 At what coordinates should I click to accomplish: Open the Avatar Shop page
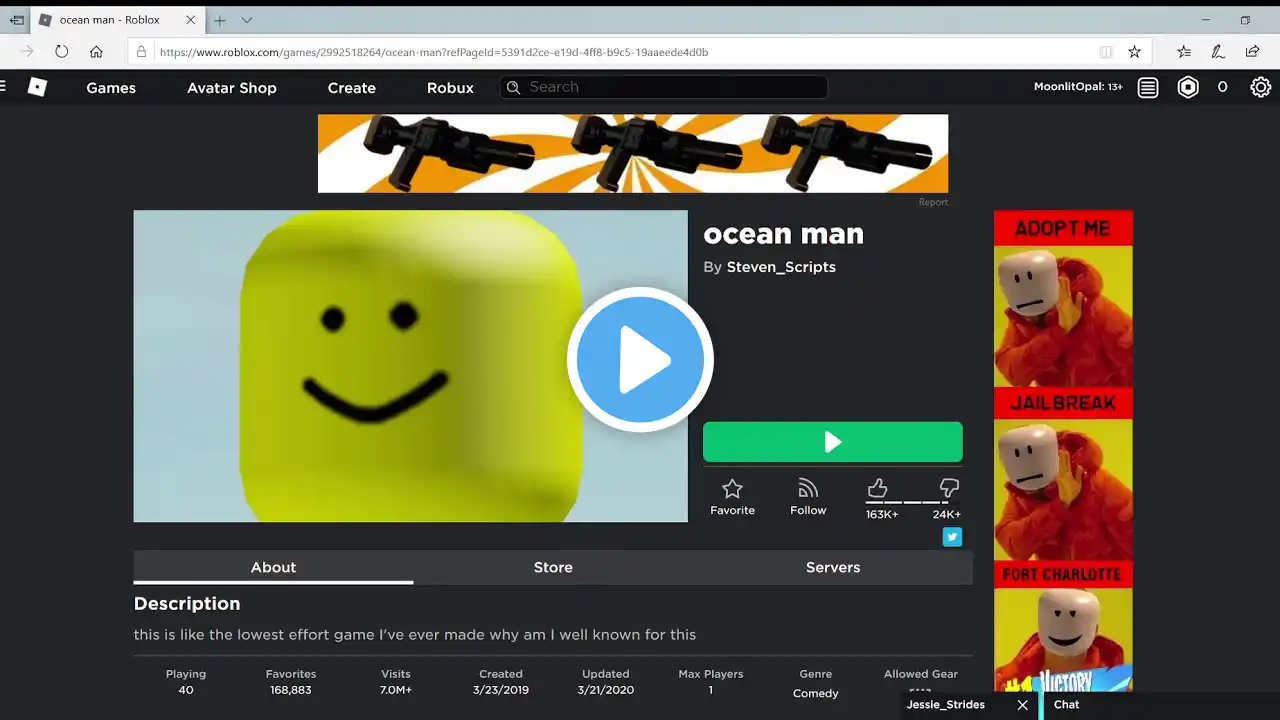(x=232, y=88)
